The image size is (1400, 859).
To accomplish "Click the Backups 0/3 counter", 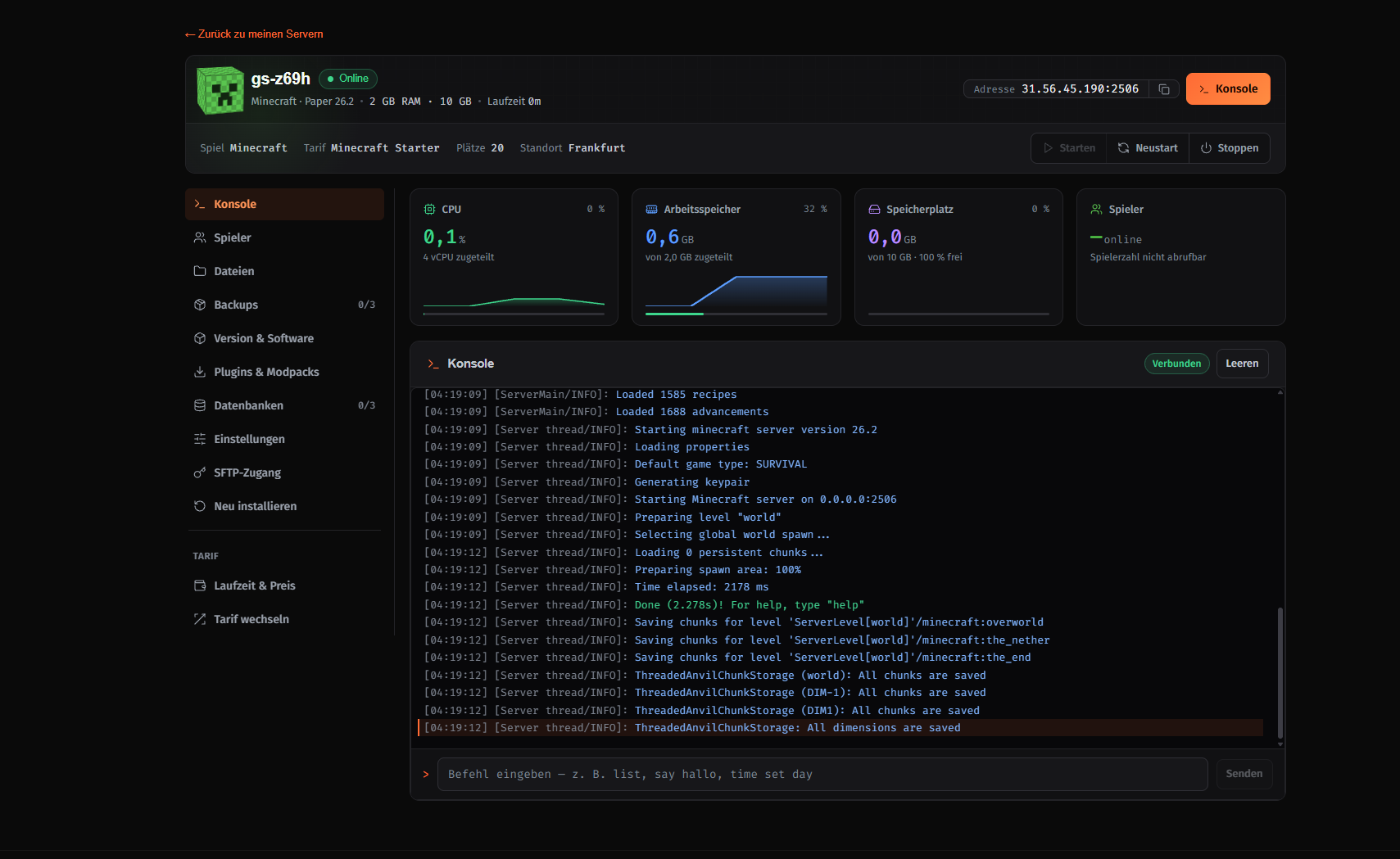I will click(366, 305).
